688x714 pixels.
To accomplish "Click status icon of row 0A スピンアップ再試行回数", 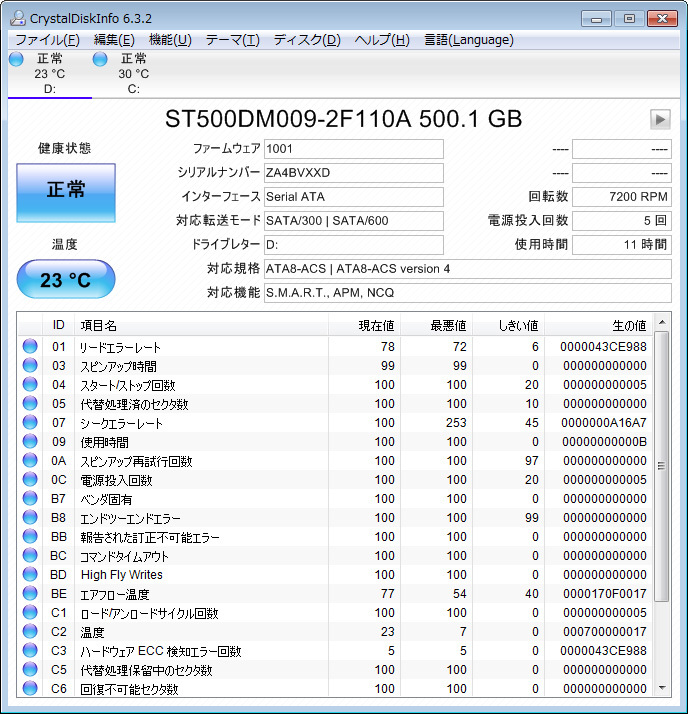I will click(30, 460).
